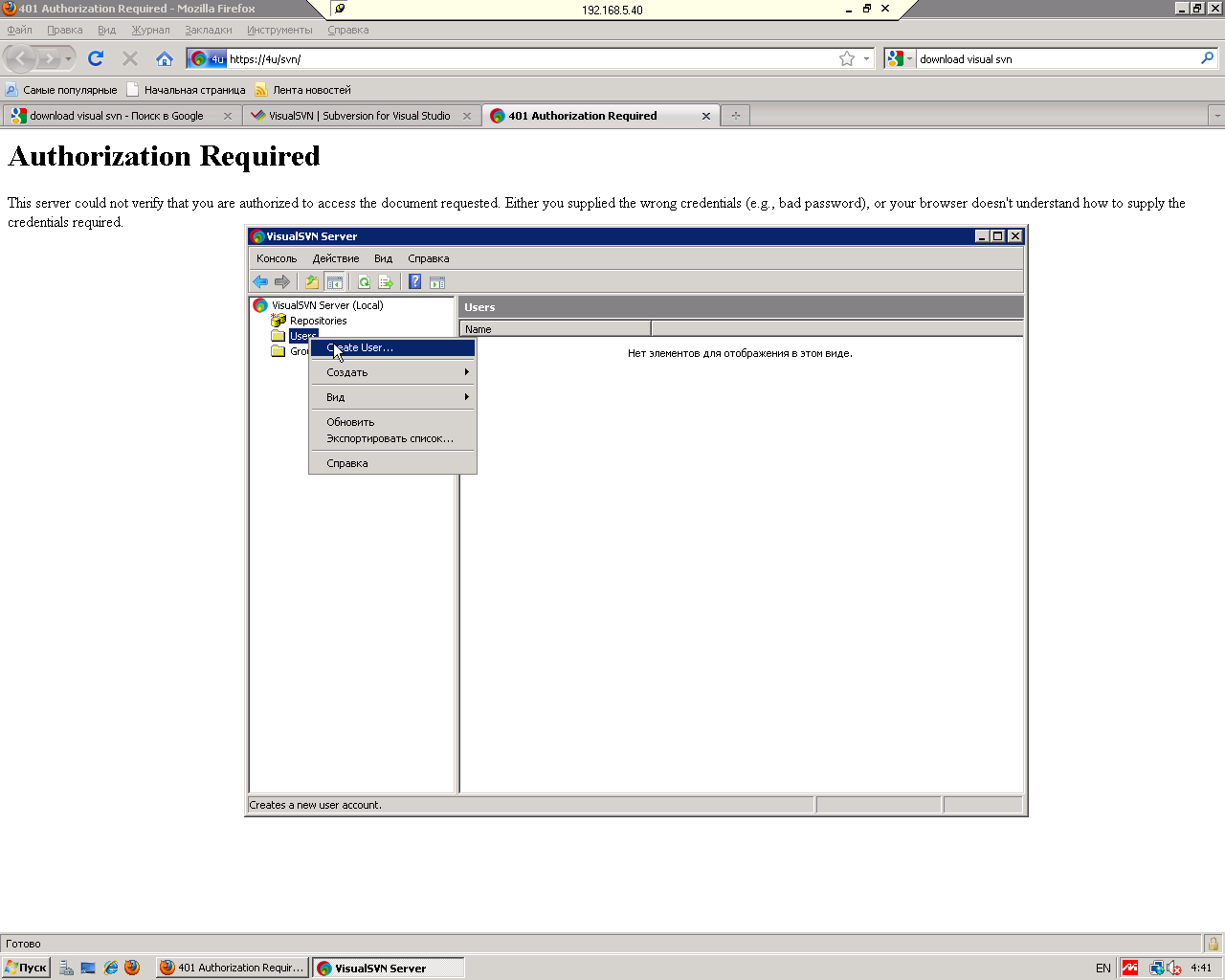Click the Name column header in Users list

pyautogui.click(x=555, y=329)
